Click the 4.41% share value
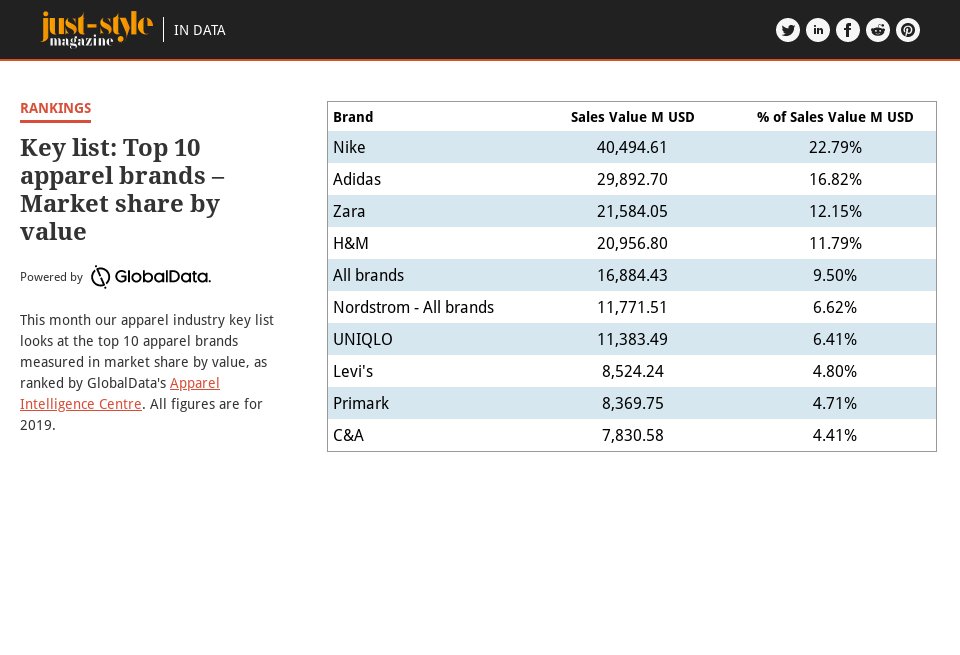This screenshot has height=655, width=960. pos(835,435)
